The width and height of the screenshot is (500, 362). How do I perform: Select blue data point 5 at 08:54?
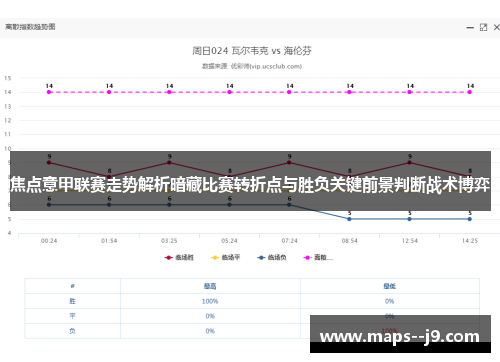coord(349,219)
